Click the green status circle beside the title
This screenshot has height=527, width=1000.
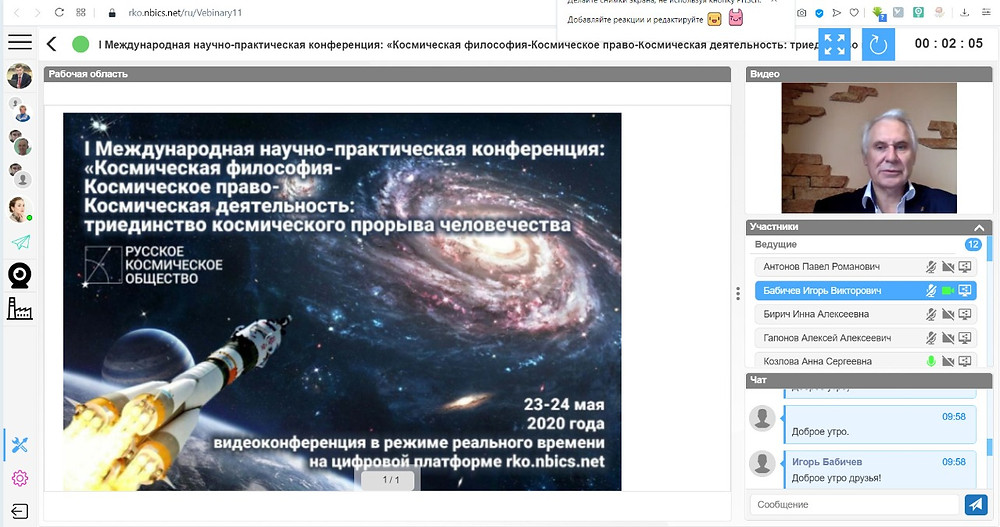click(x=80, y=44)
